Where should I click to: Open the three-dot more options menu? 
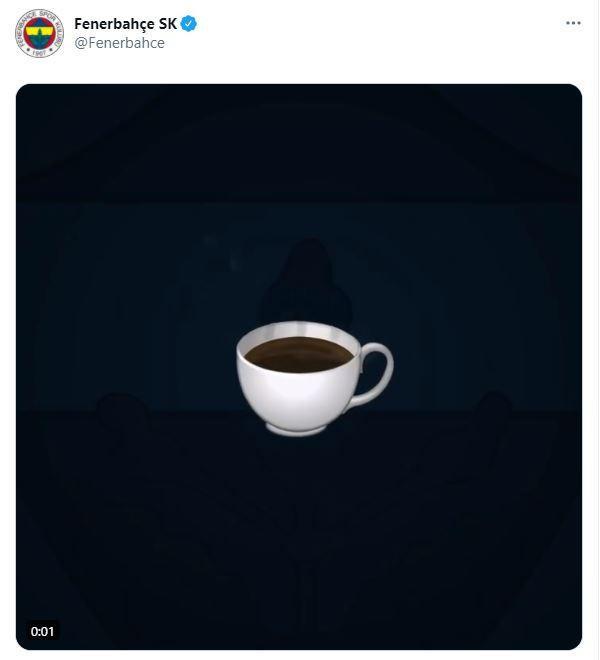pyautogui.click(x=573, y=23)
